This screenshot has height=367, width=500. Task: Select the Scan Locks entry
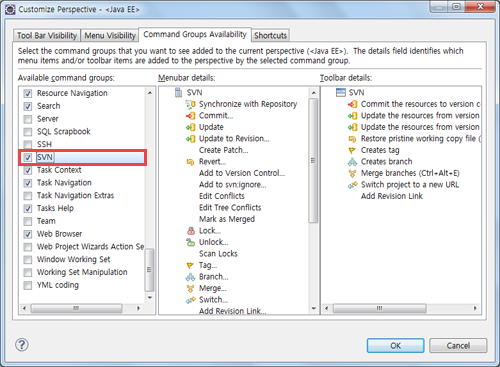point(218,254)
